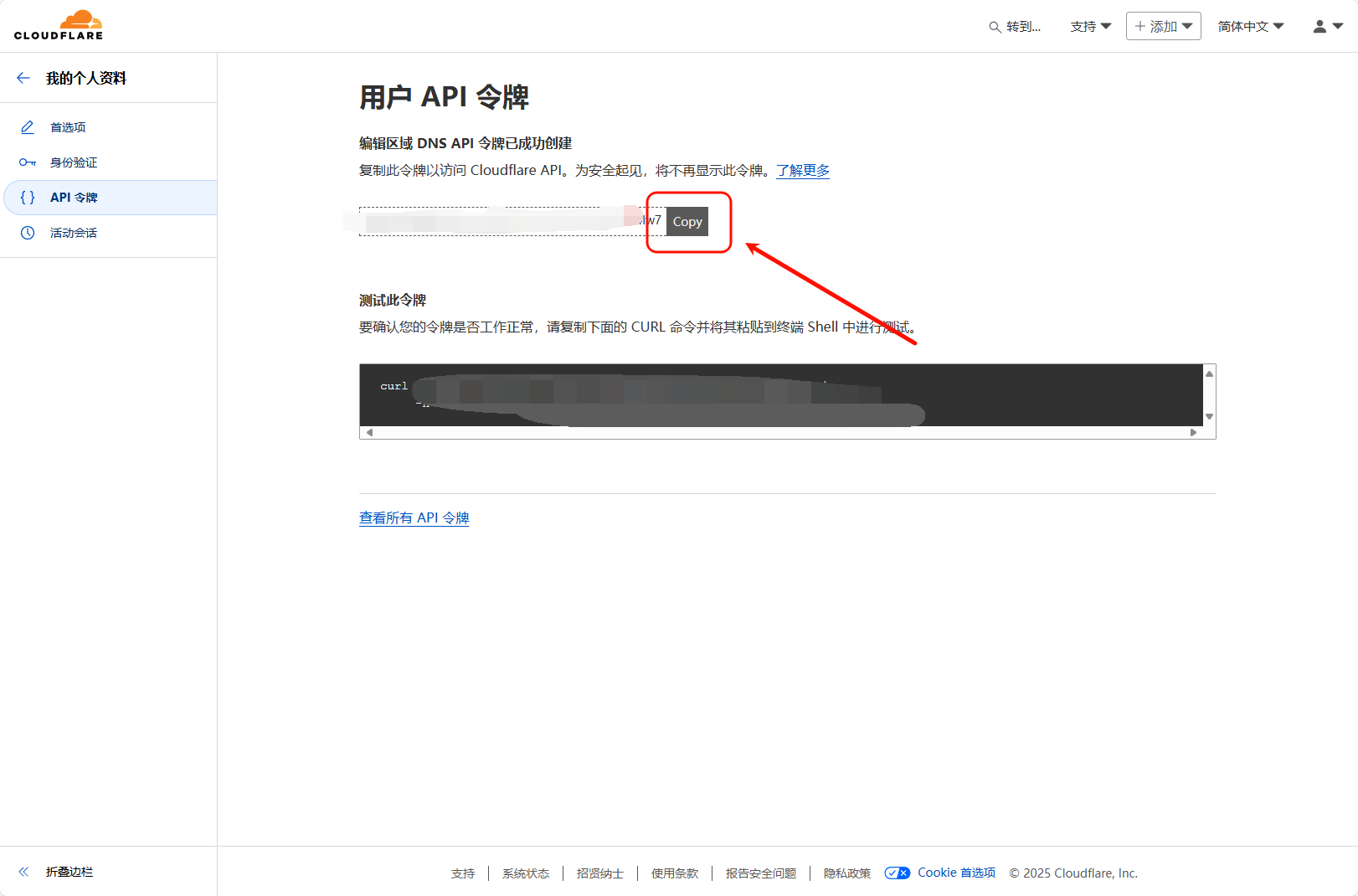Select 活动会话 in the sidebar
The image size is (1358, 896).
74,233
